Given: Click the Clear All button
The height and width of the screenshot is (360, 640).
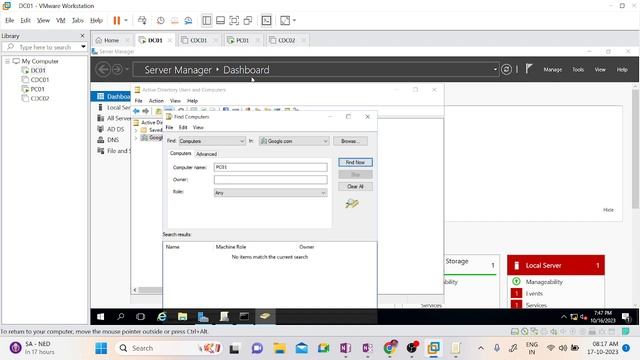Looking at the screenshot, I should [355, 187].
